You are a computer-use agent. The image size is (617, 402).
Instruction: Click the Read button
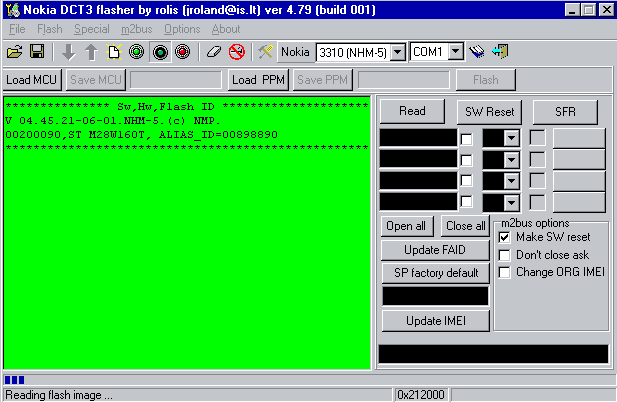(x=412, y=111)
